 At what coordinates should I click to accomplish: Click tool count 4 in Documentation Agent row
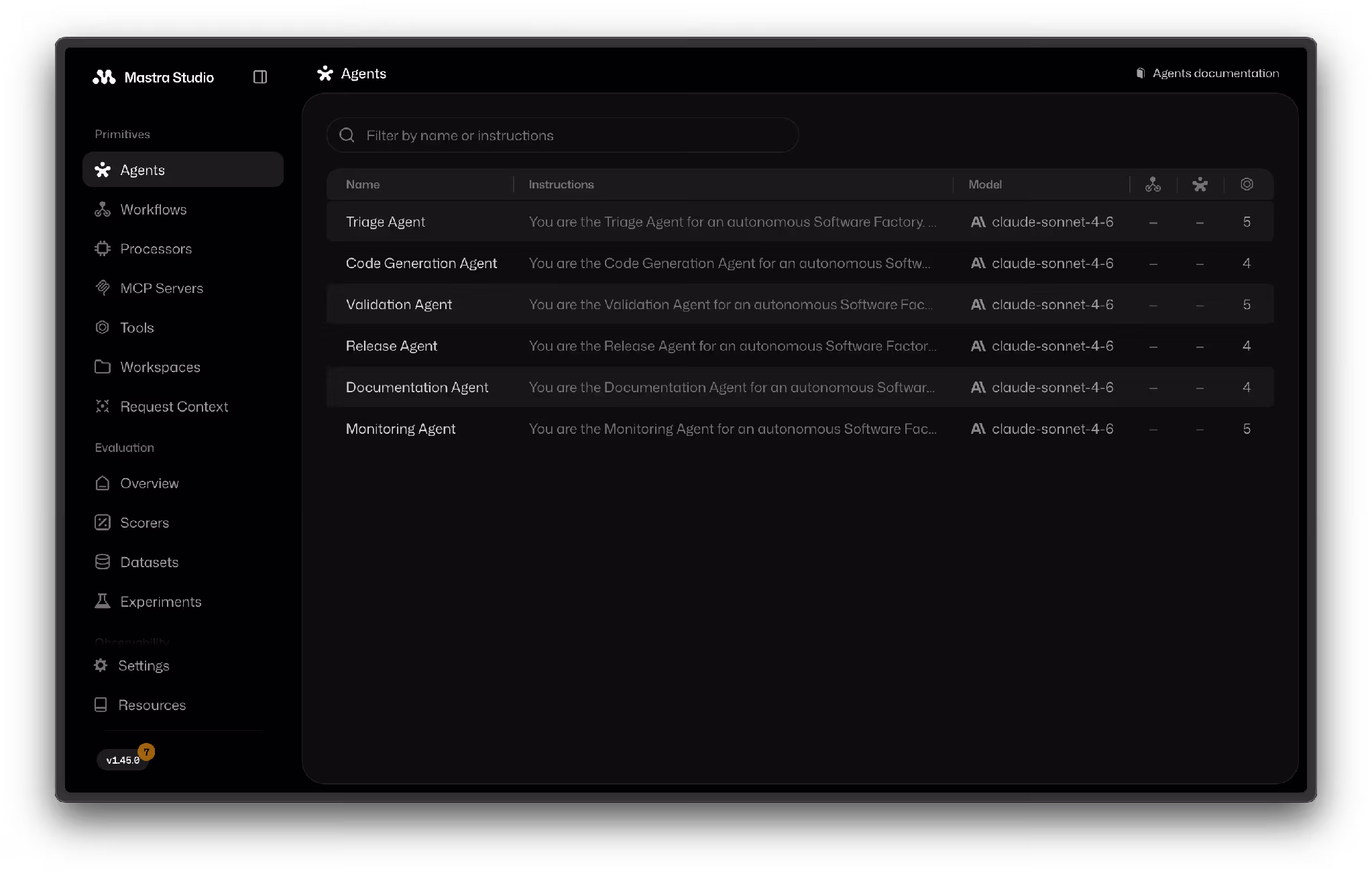pyautogui.click(x=1247, y=388)
